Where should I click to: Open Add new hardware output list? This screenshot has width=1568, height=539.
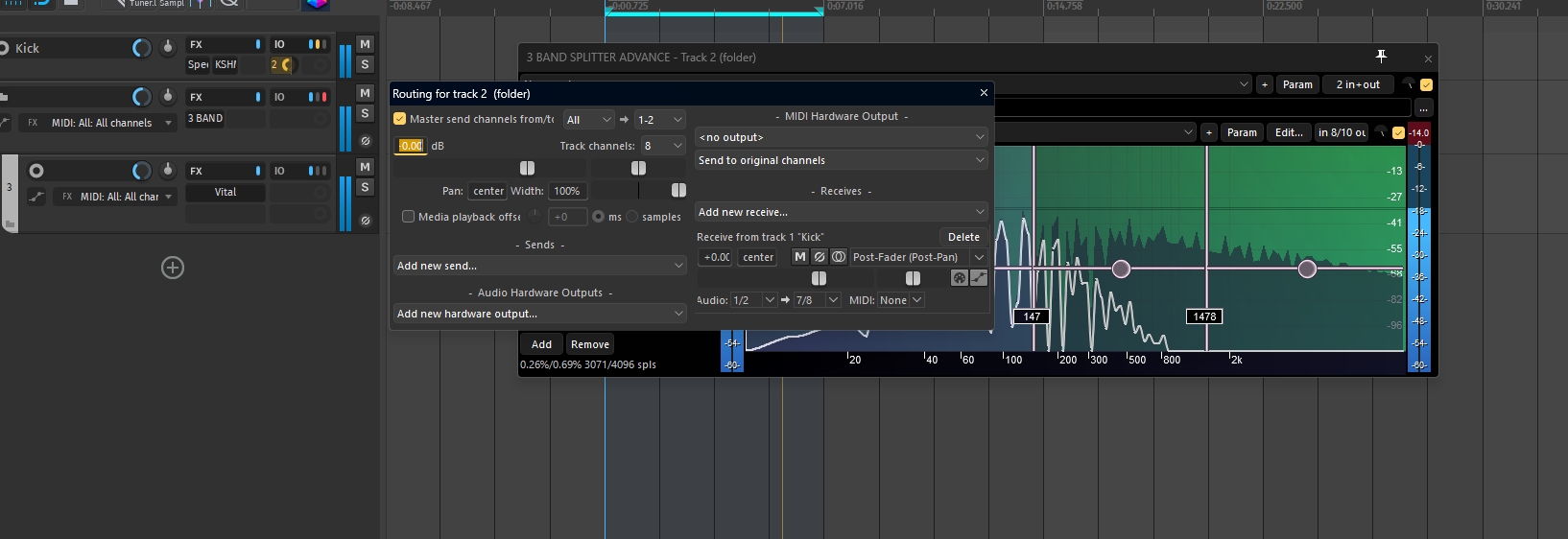point(539,314)
